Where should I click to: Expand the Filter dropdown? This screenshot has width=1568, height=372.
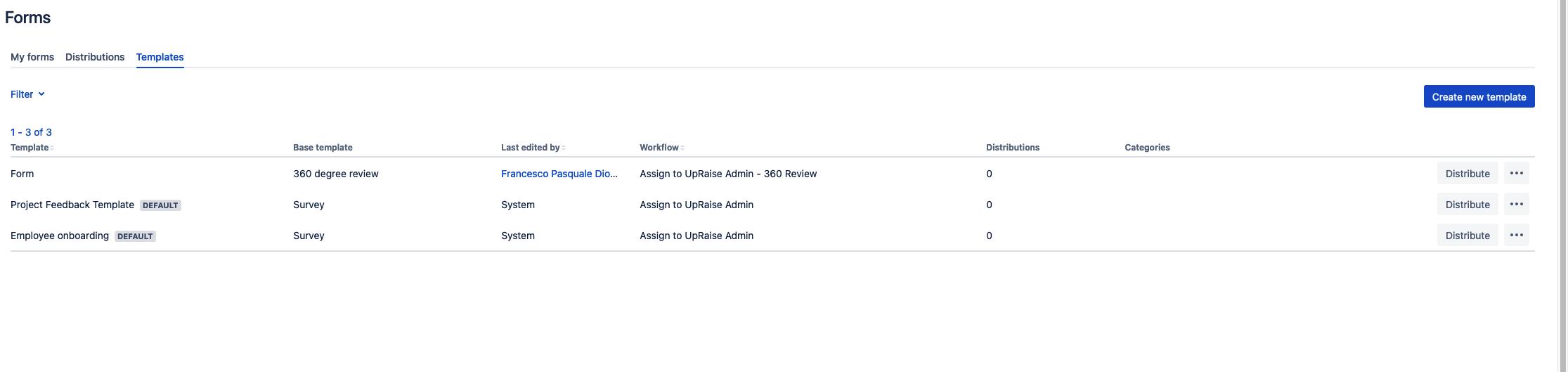pyautogui.click(x=27, y=94)
